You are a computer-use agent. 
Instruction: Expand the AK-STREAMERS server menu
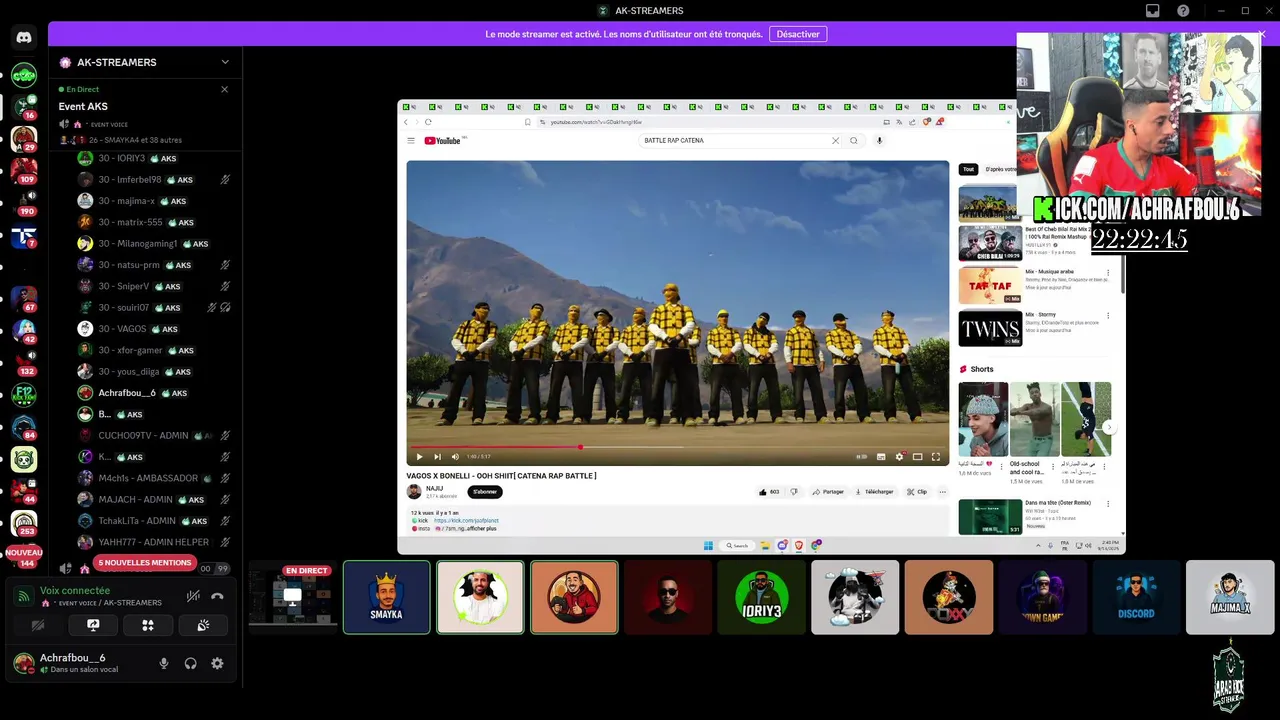click(x=225, y=62)
